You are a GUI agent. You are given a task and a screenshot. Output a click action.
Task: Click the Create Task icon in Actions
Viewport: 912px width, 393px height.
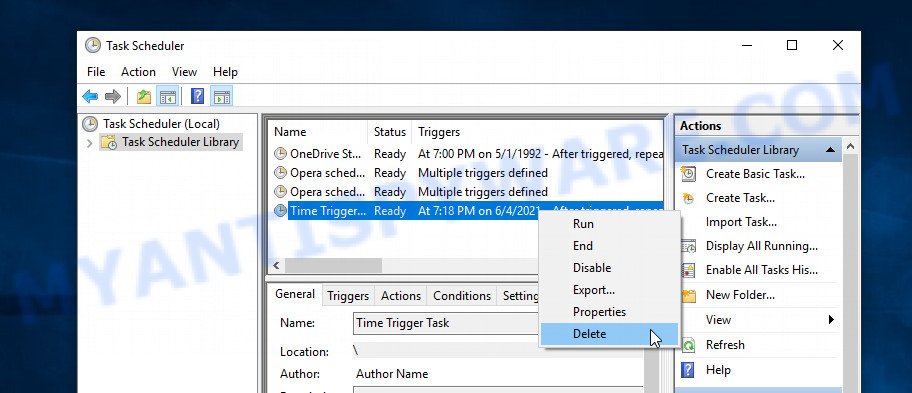(689, 198)
